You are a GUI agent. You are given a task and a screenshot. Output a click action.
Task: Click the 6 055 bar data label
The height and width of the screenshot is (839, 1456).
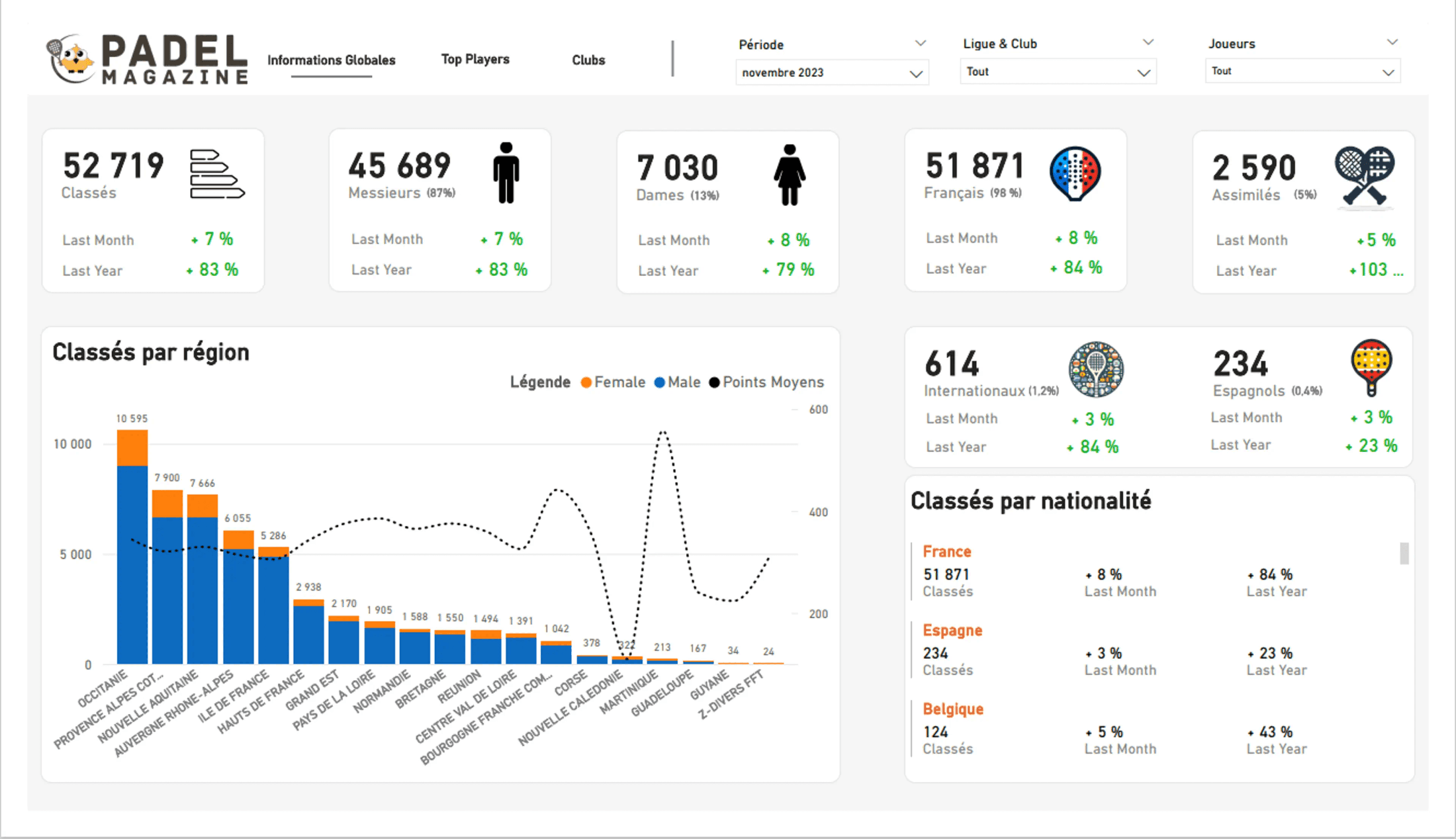click(x=238, y=518)
